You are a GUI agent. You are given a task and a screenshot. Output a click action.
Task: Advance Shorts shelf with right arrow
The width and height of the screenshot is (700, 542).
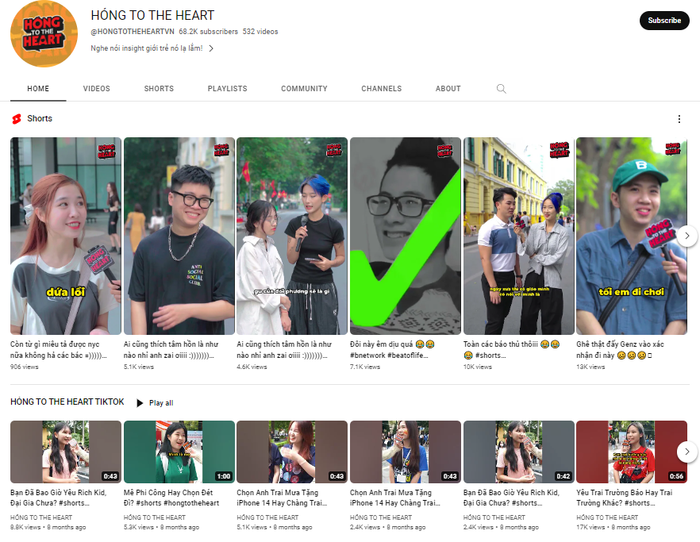pyautogui.click(x=687, y=235)
